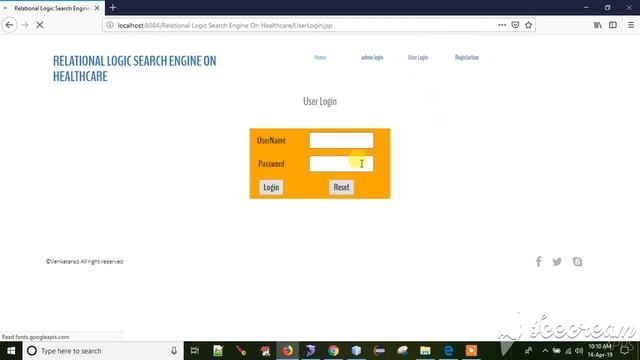Open Firefox from the taskbar
640x360 pixels.
coord(287,351)
